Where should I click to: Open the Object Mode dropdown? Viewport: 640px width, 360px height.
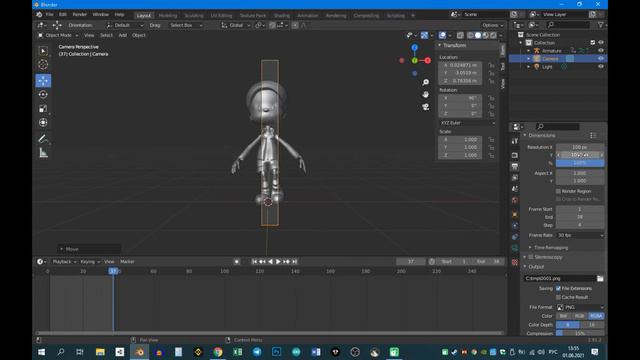click(58, 36)
